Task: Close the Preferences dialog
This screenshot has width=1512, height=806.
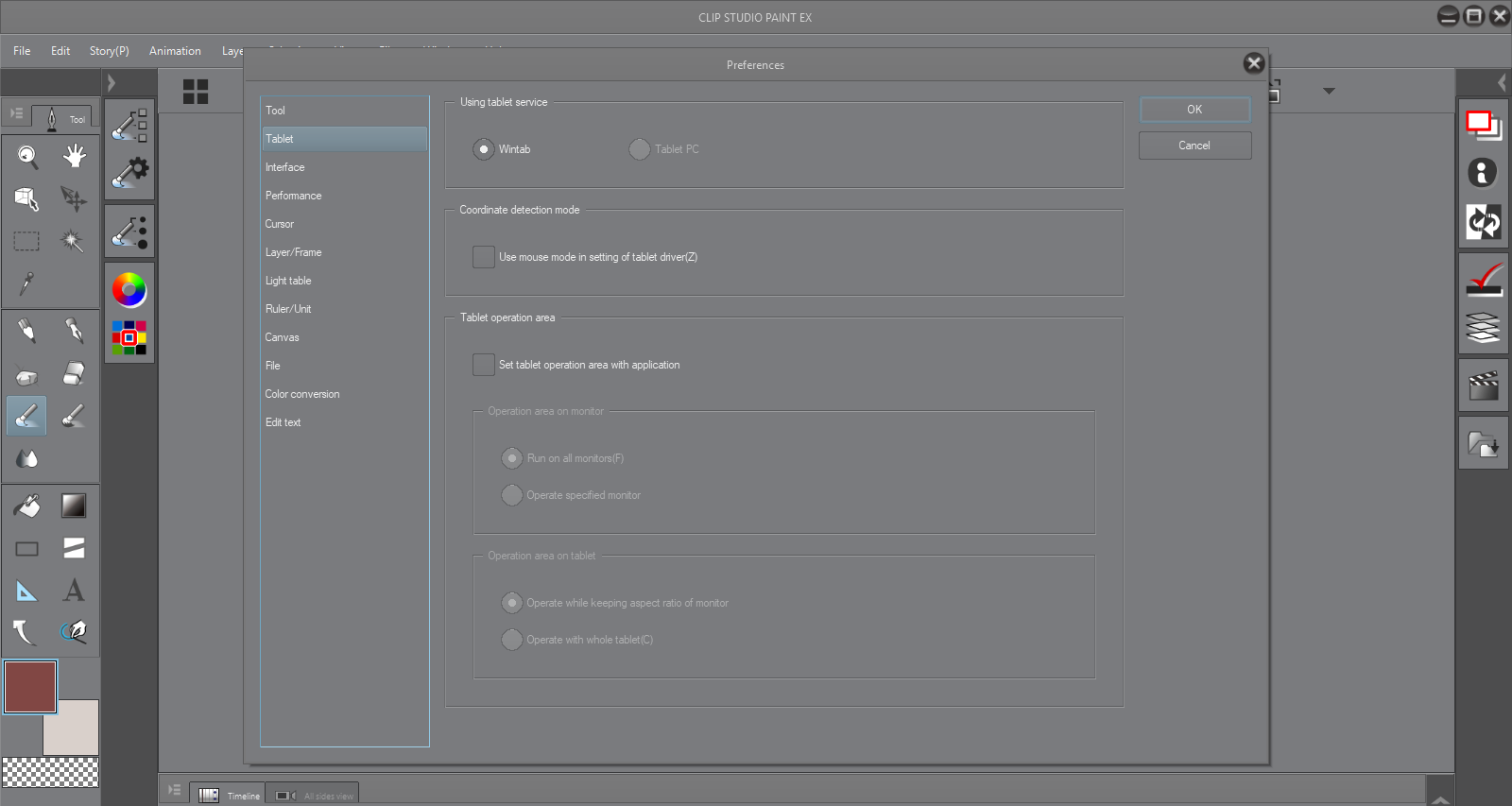Action: pos(1254,63)
